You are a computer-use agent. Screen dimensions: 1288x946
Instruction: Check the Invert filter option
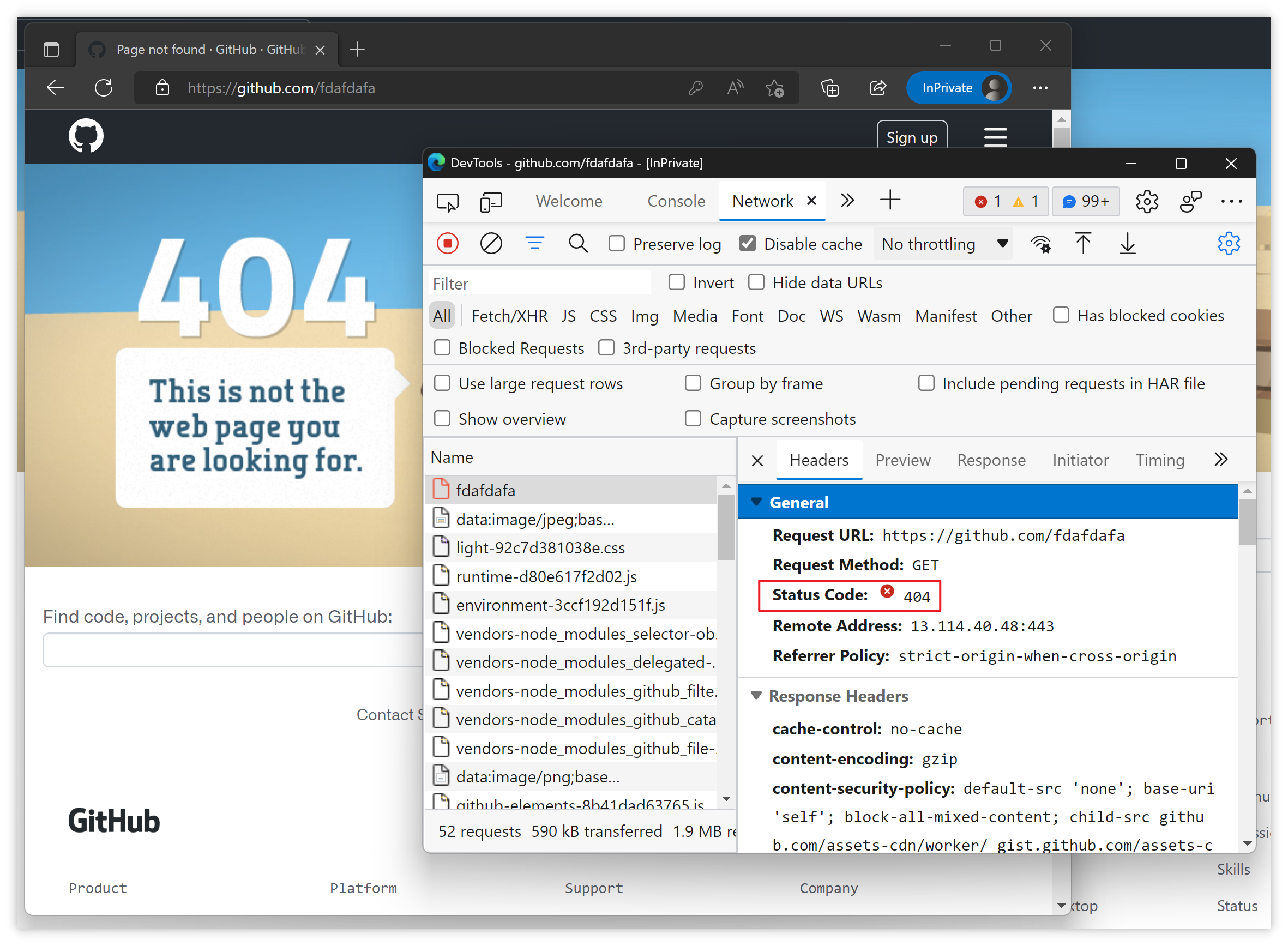676,282
